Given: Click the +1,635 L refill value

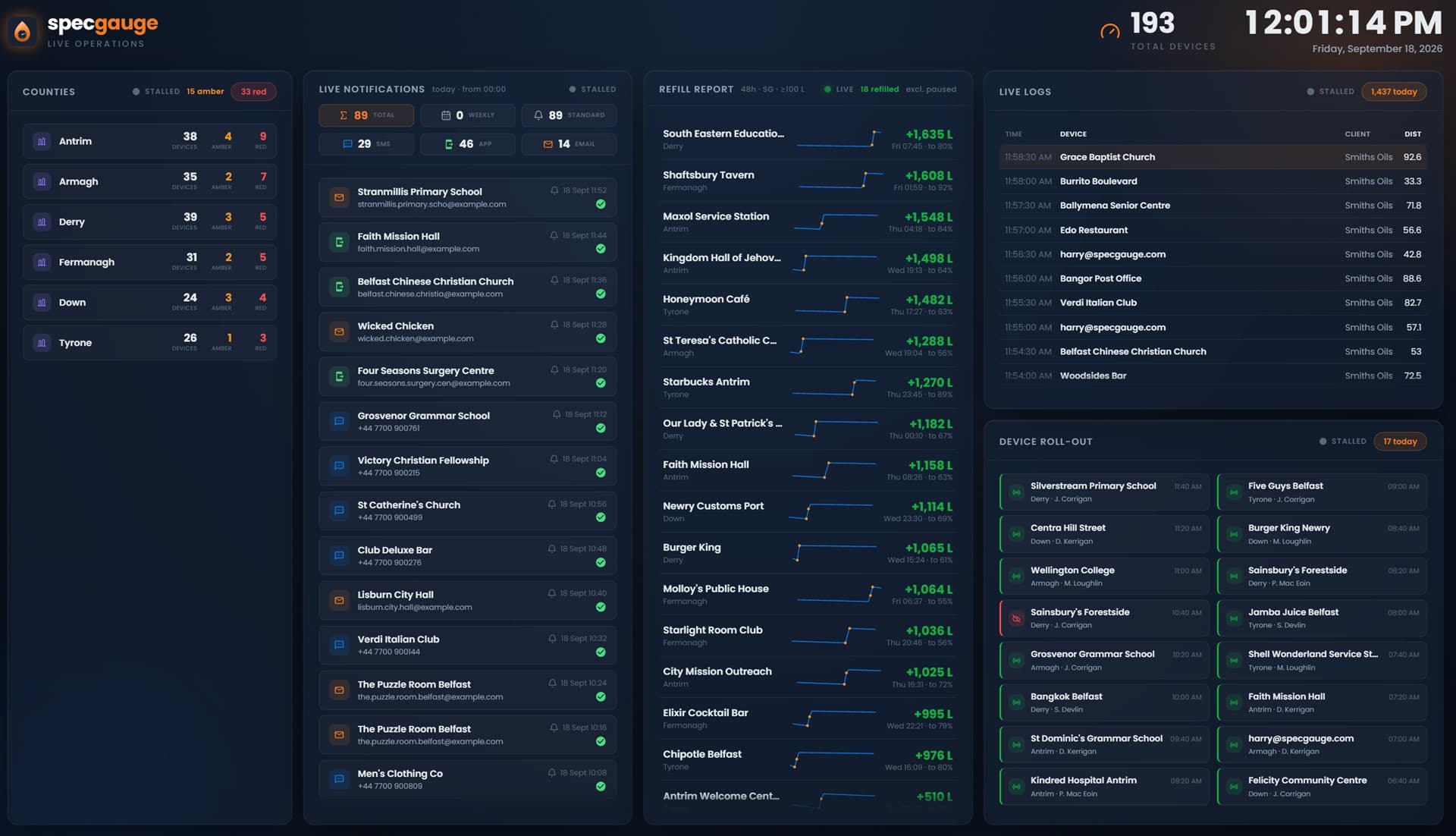Looking at the screenshot, I should [929, 134].
